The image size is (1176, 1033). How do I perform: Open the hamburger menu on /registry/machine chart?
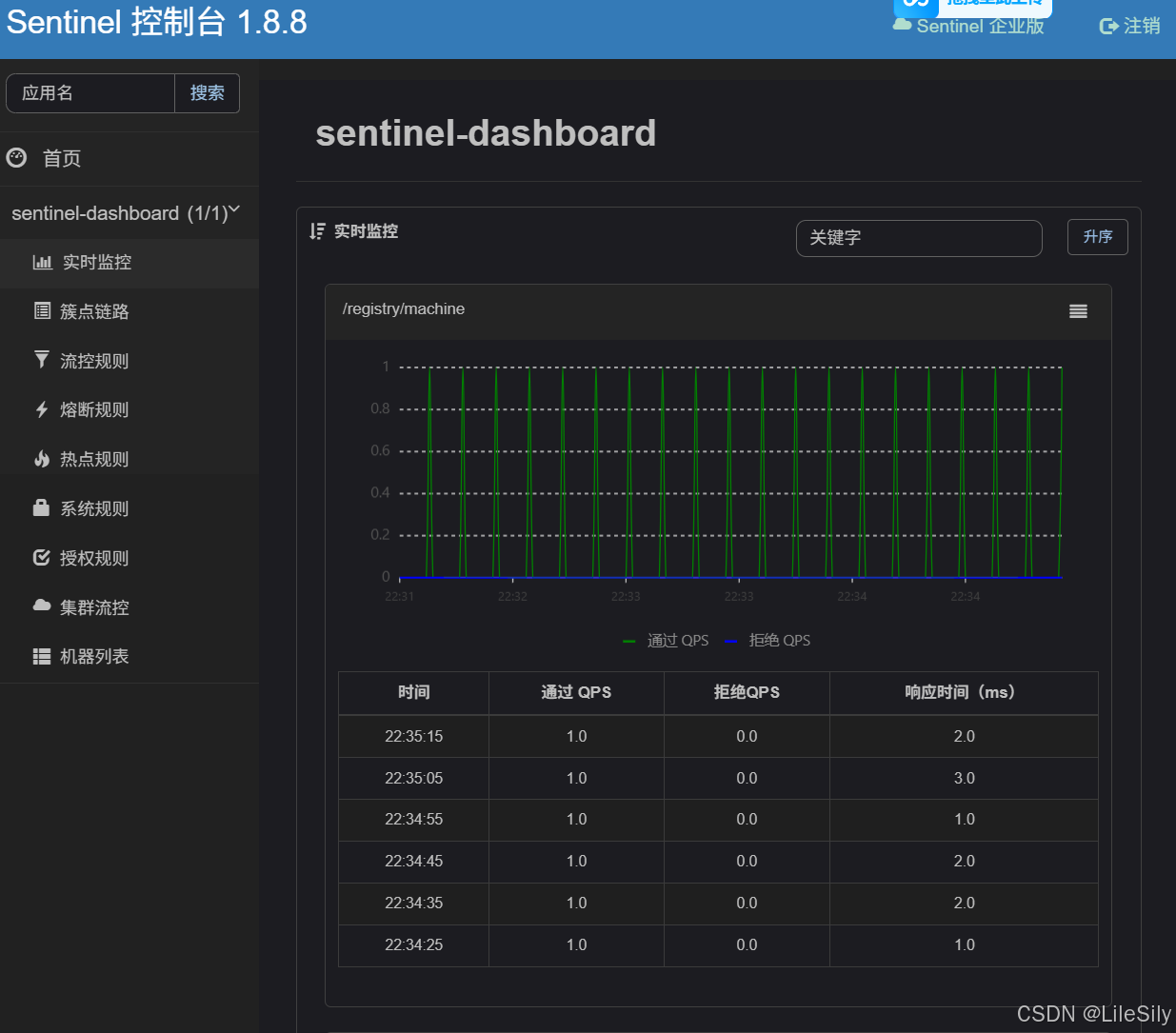(1078, 311)
